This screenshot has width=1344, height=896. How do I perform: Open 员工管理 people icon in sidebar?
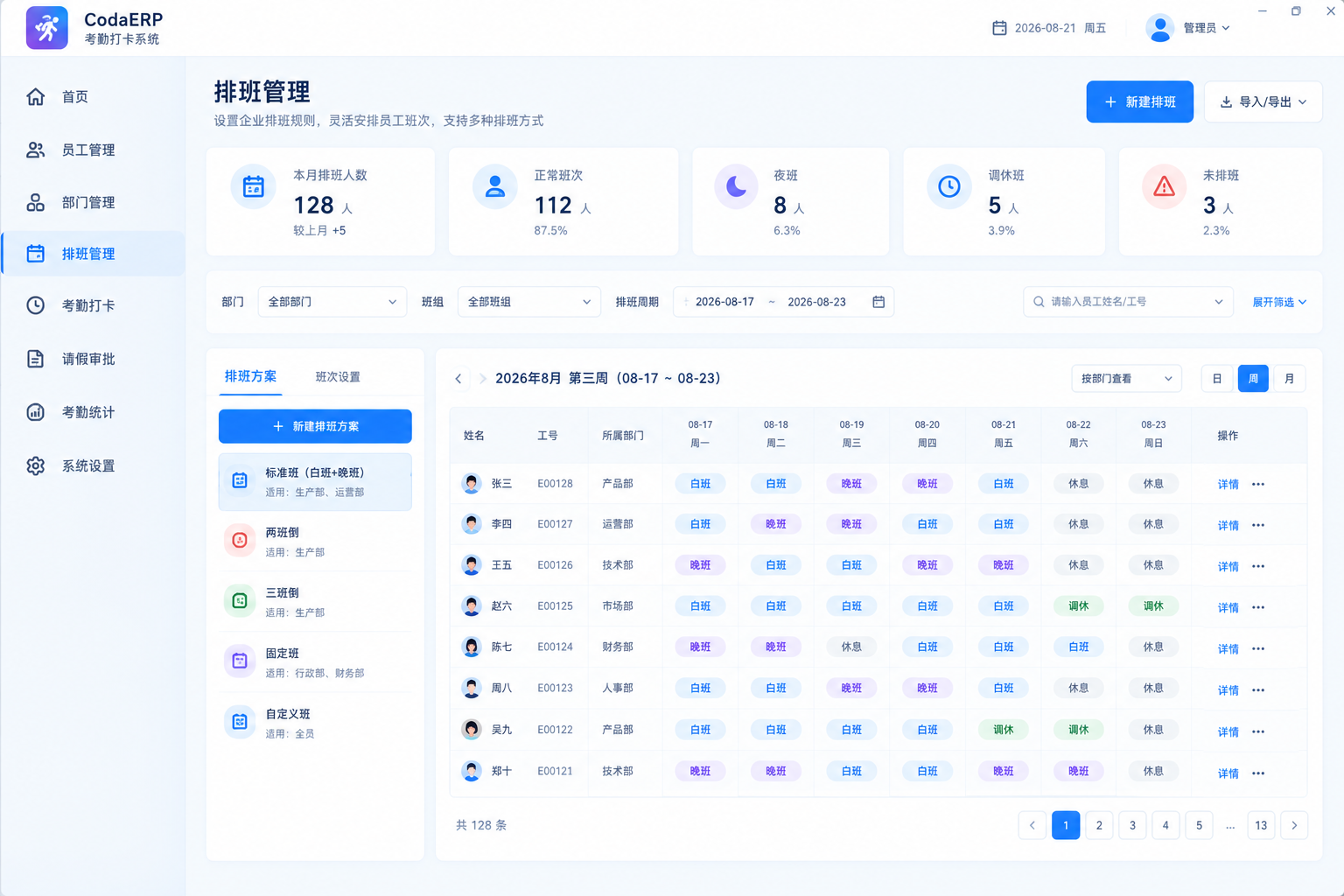point(35,150)
